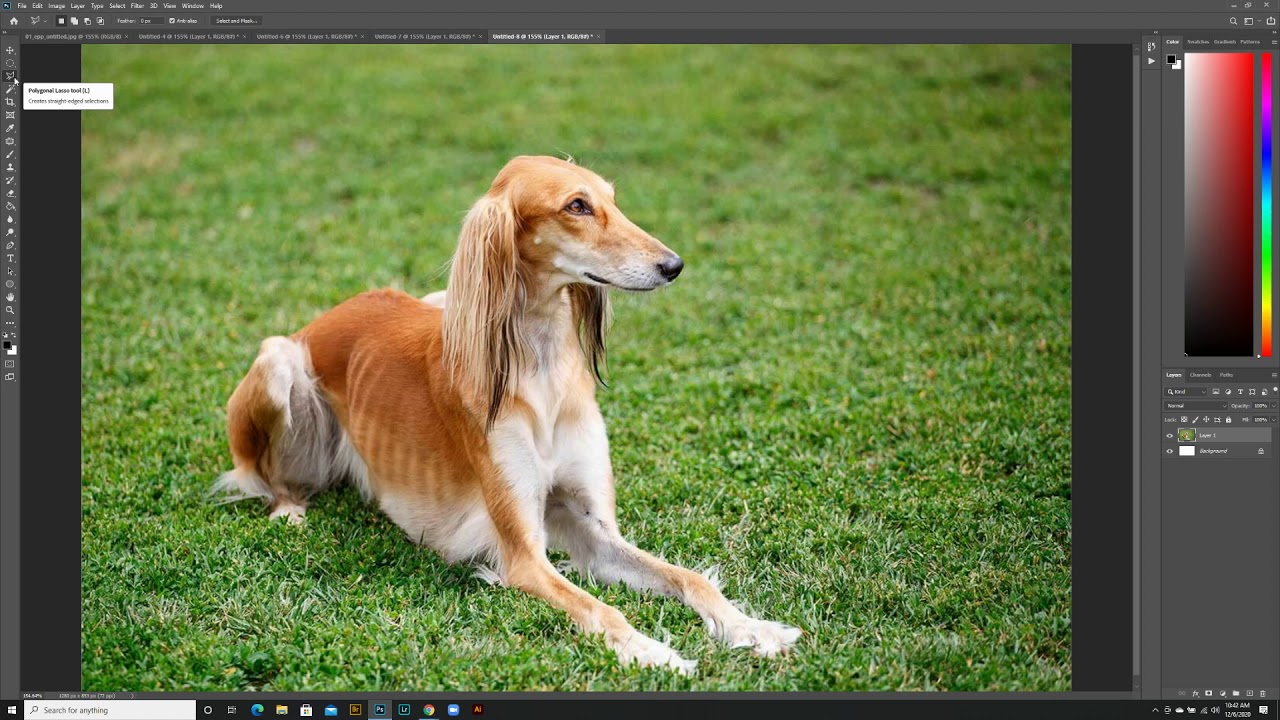This screenshot has height=720, width=1280.
Task: Toggle type layer filter icon
Action: pyautogui.click(x=1240, y=391)
